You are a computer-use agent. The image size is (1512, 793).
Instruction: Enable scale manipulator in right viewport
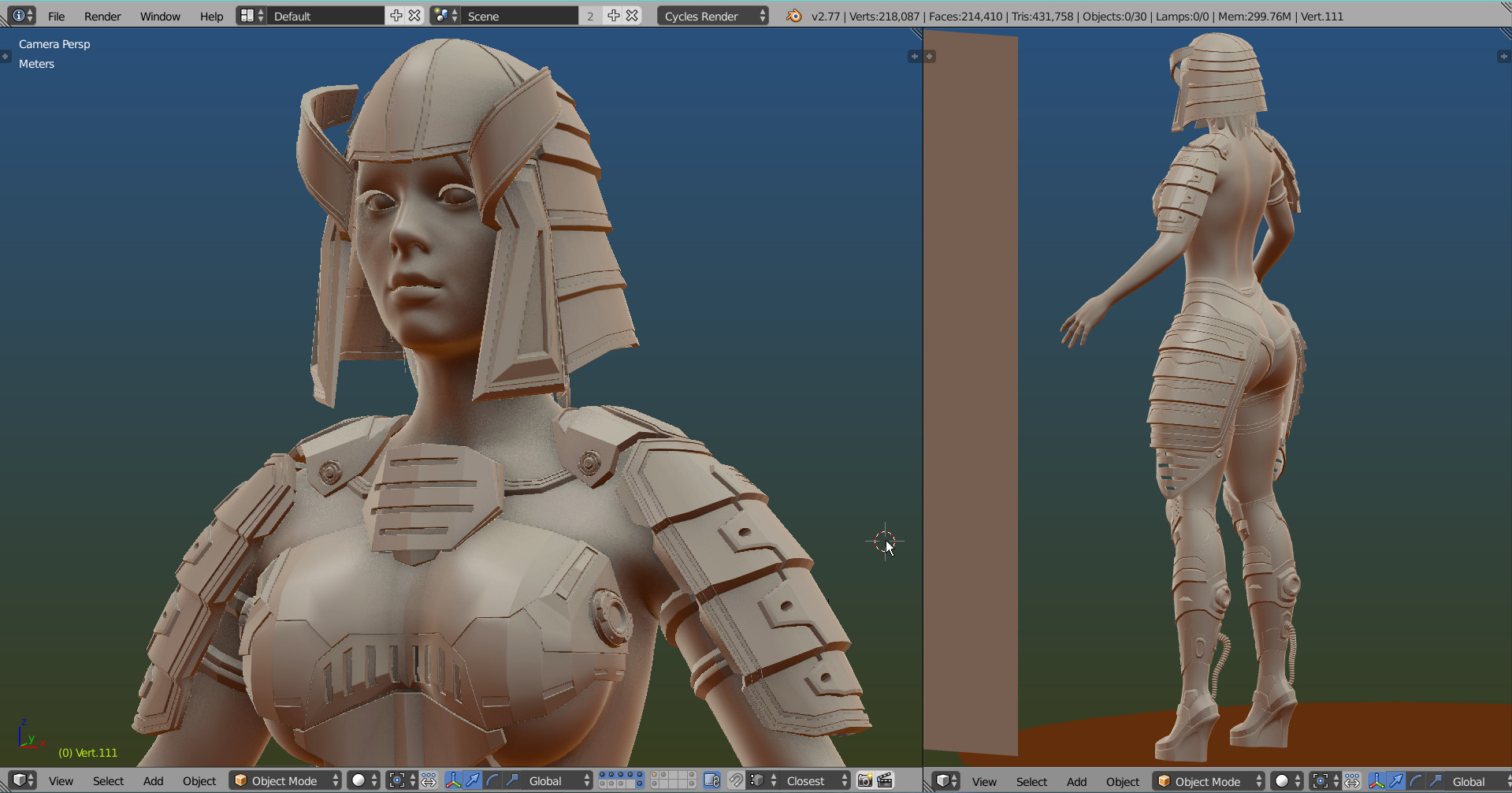(1436, 781)
